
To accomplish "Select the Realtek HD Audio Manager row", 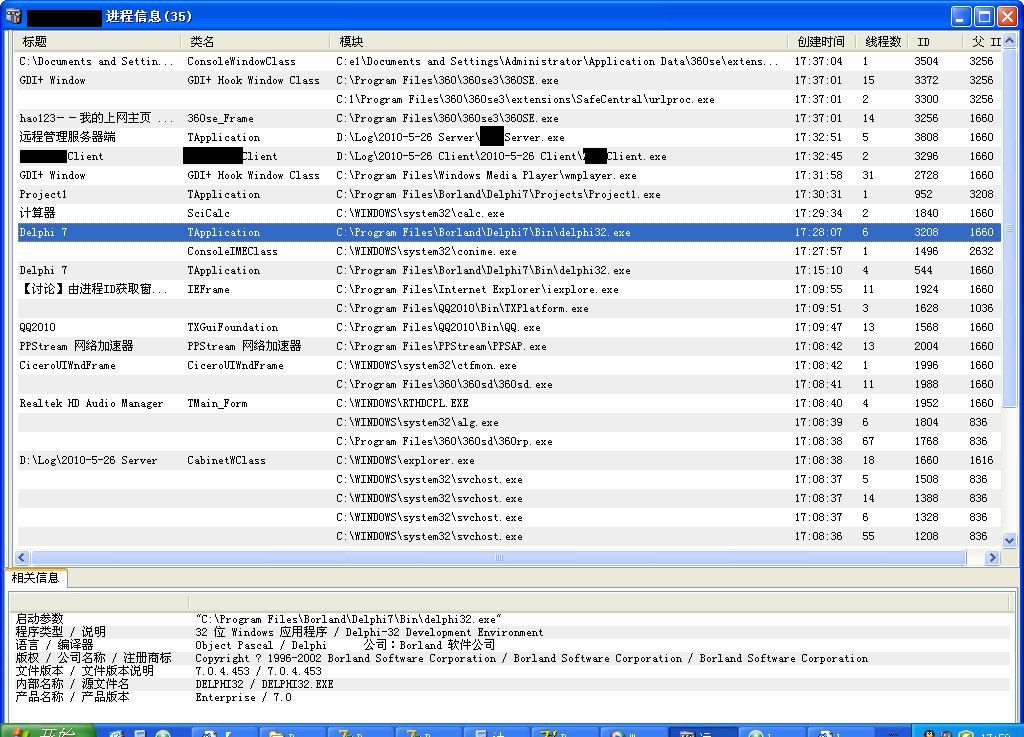I will click(x=509, y=403).
